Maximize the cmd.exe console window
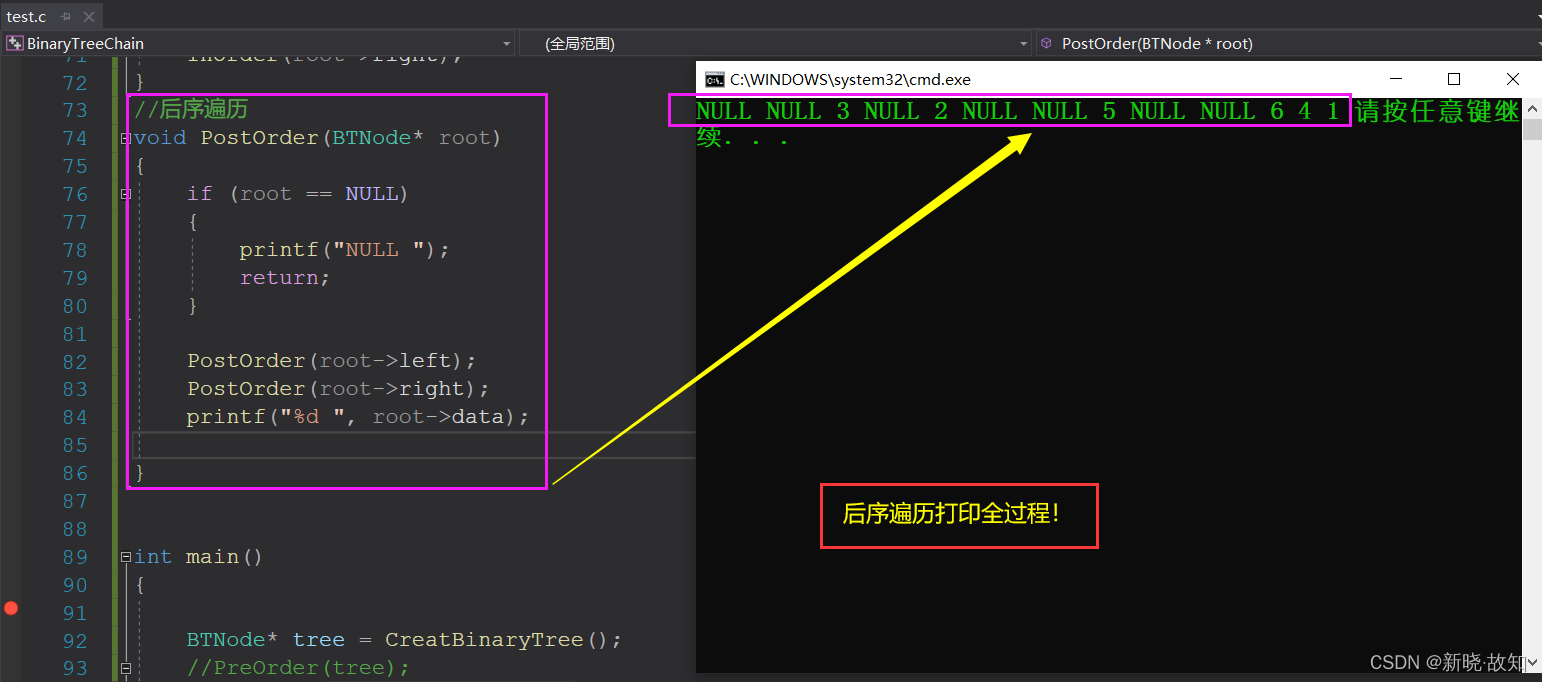This screenshot has height=682, width=1542. (1454, 79)
